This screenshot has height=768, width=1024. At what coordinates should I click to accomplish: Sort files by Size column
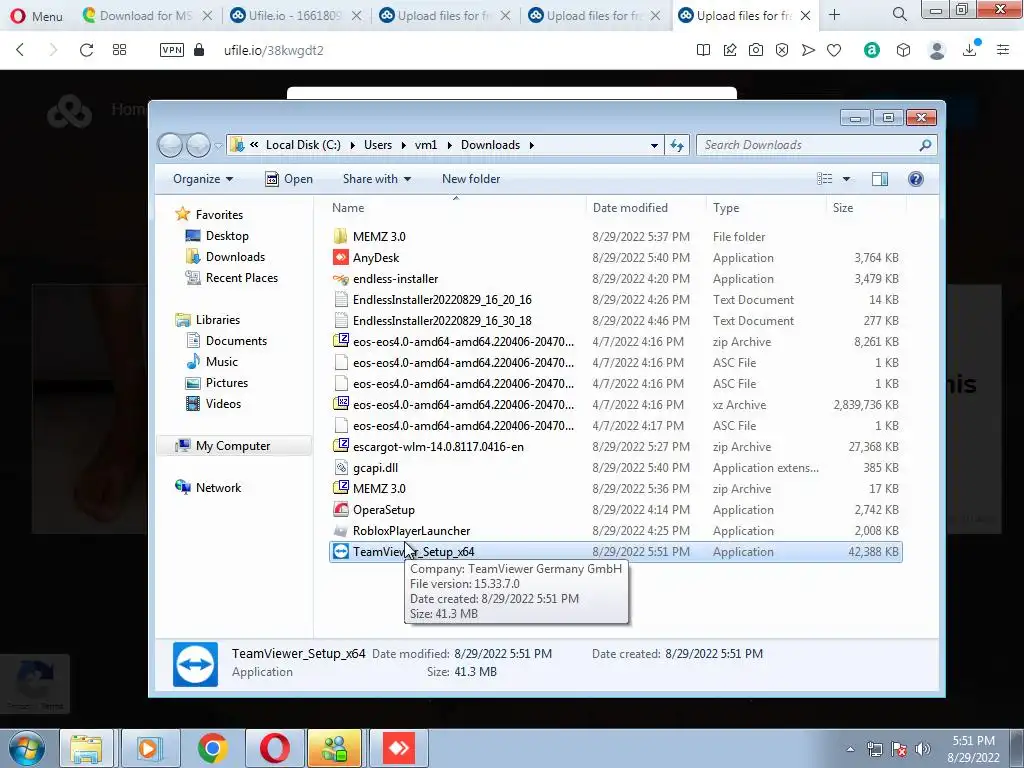866,208
